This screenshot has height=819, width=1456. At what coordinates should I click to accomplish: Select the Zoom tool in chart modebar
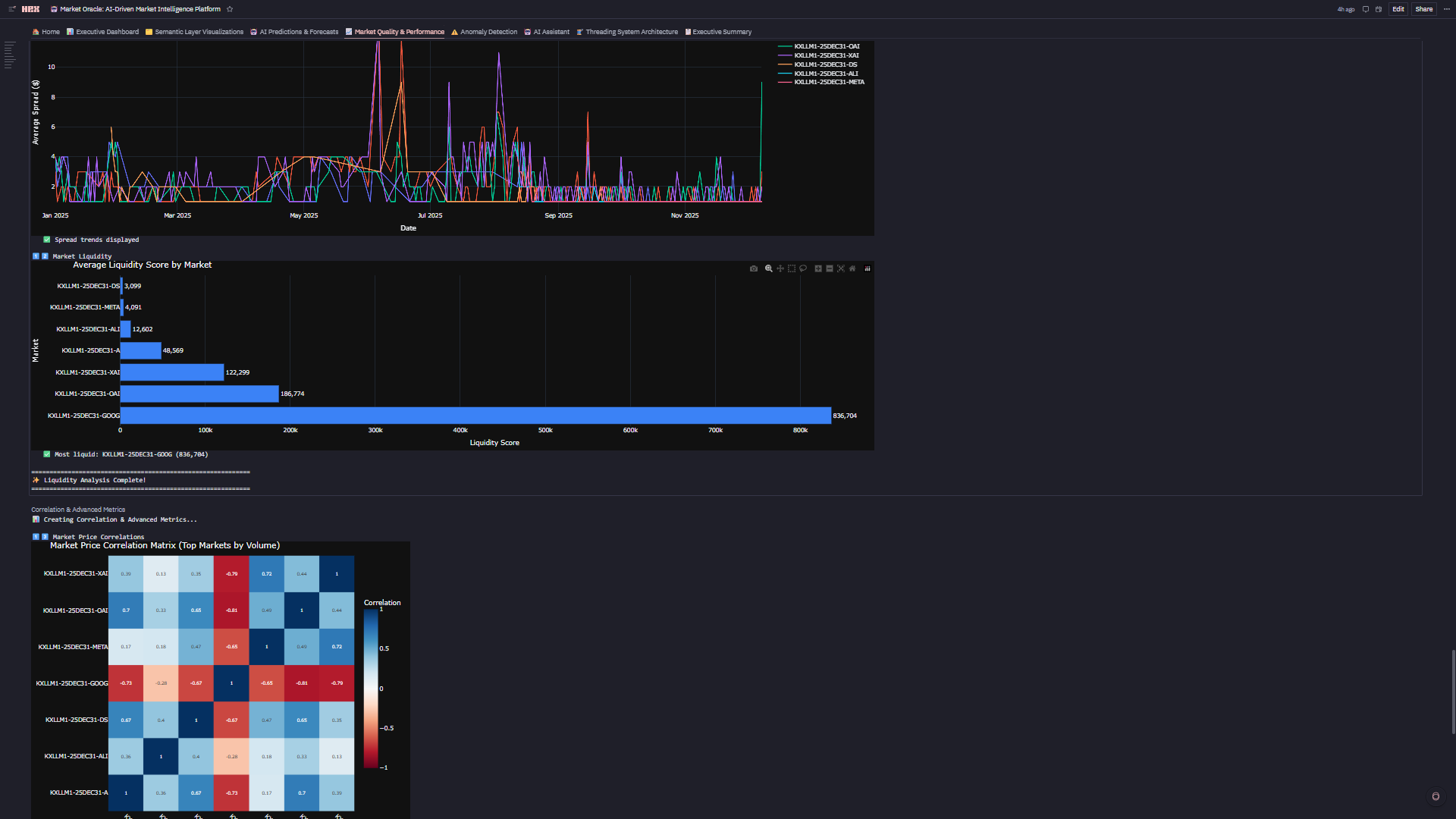click(768, 268)
